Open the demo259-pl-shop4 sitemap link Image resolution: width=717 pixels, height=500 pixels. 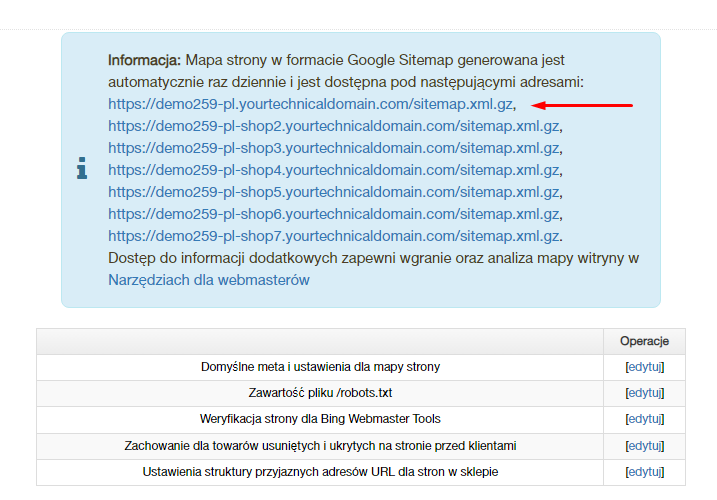coord(334,170)
